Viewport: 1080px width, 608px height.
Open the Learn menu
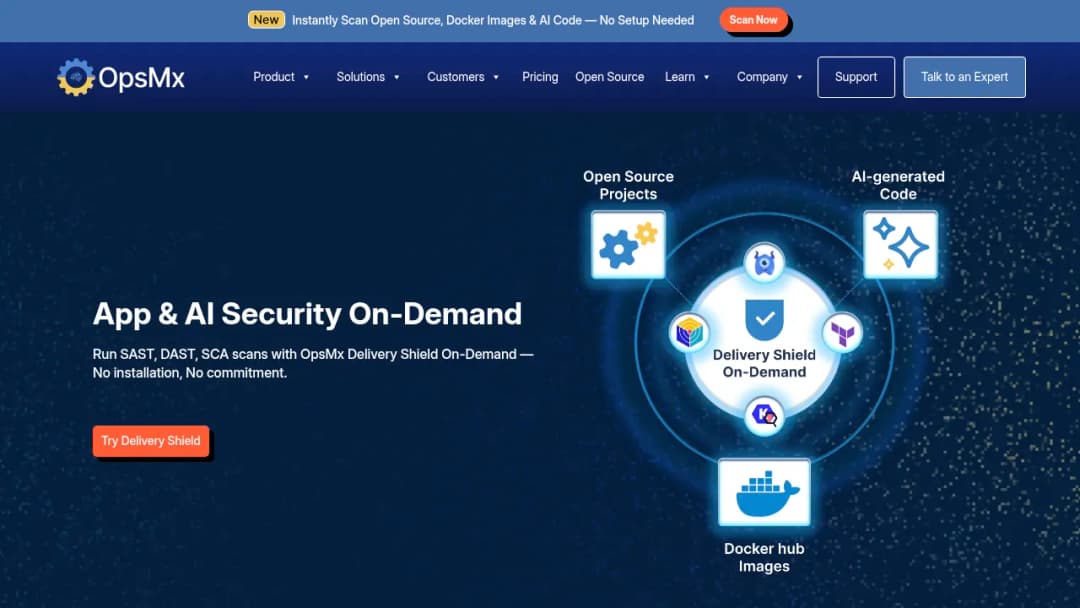(680, 77)
